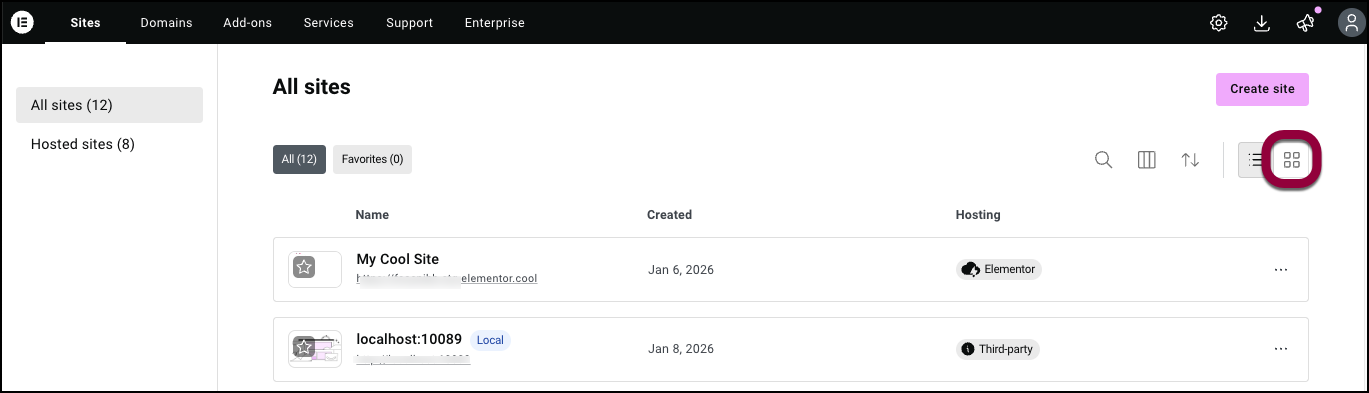The width and height of the screenshot is (1369, 393).
Task: Open the Add-ons menu
Action: point(247,22)
